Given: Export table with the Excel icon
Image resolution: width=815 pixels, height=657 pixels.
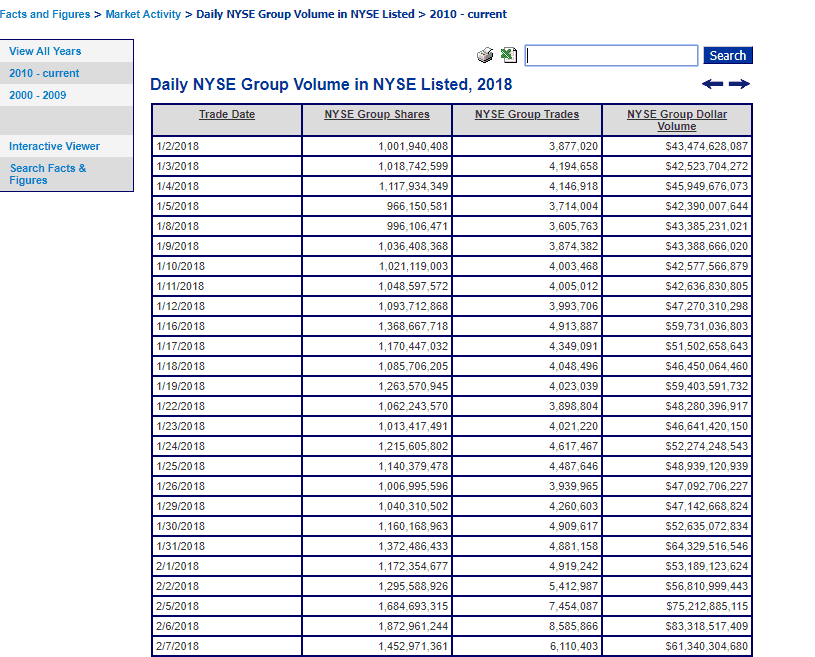Looking at the screenshot, I should 509,55.
